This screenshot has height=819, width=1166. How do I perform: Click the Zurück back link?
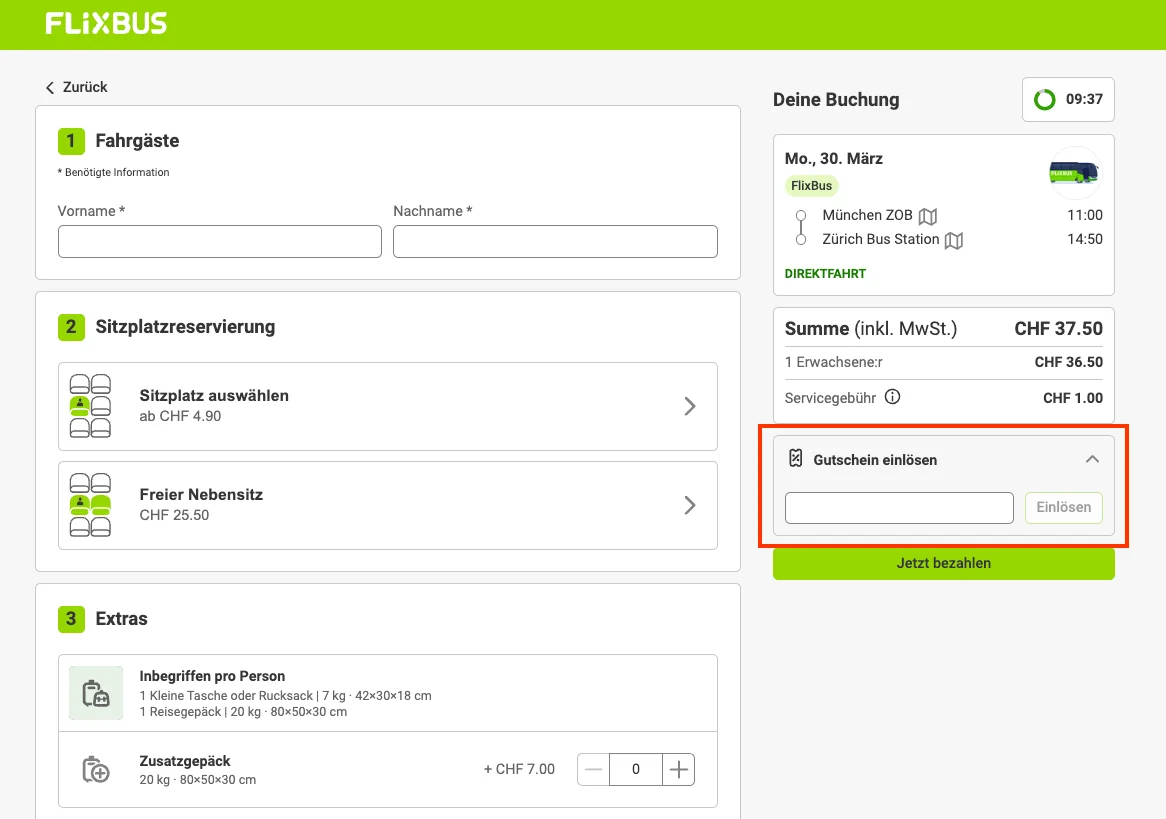pyautogui.click(x=75, y=87)
